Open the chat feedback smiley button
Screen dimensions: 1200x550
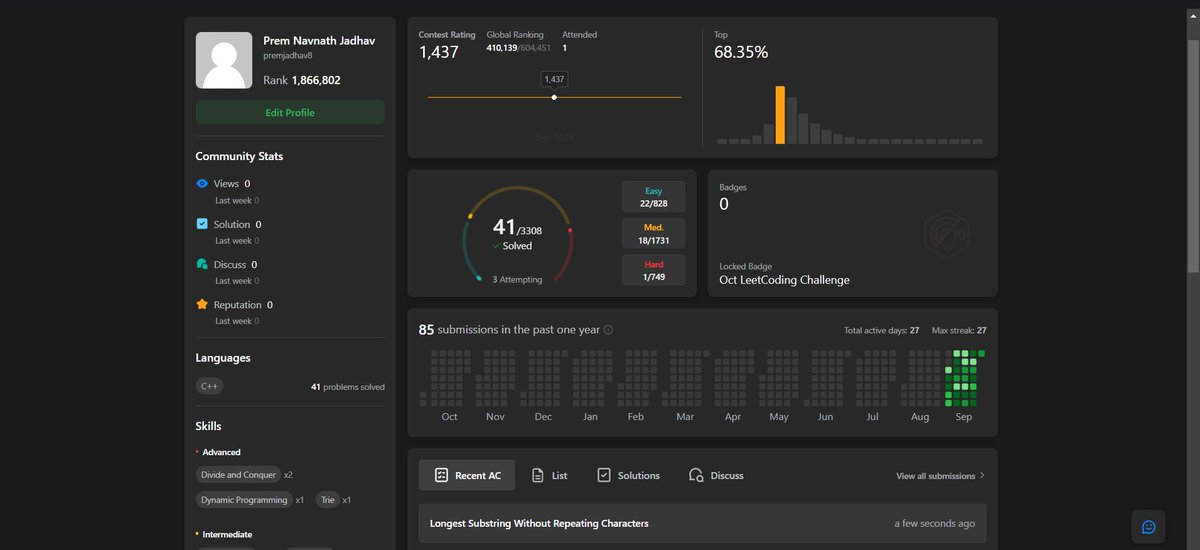(x=1149, y=527)
